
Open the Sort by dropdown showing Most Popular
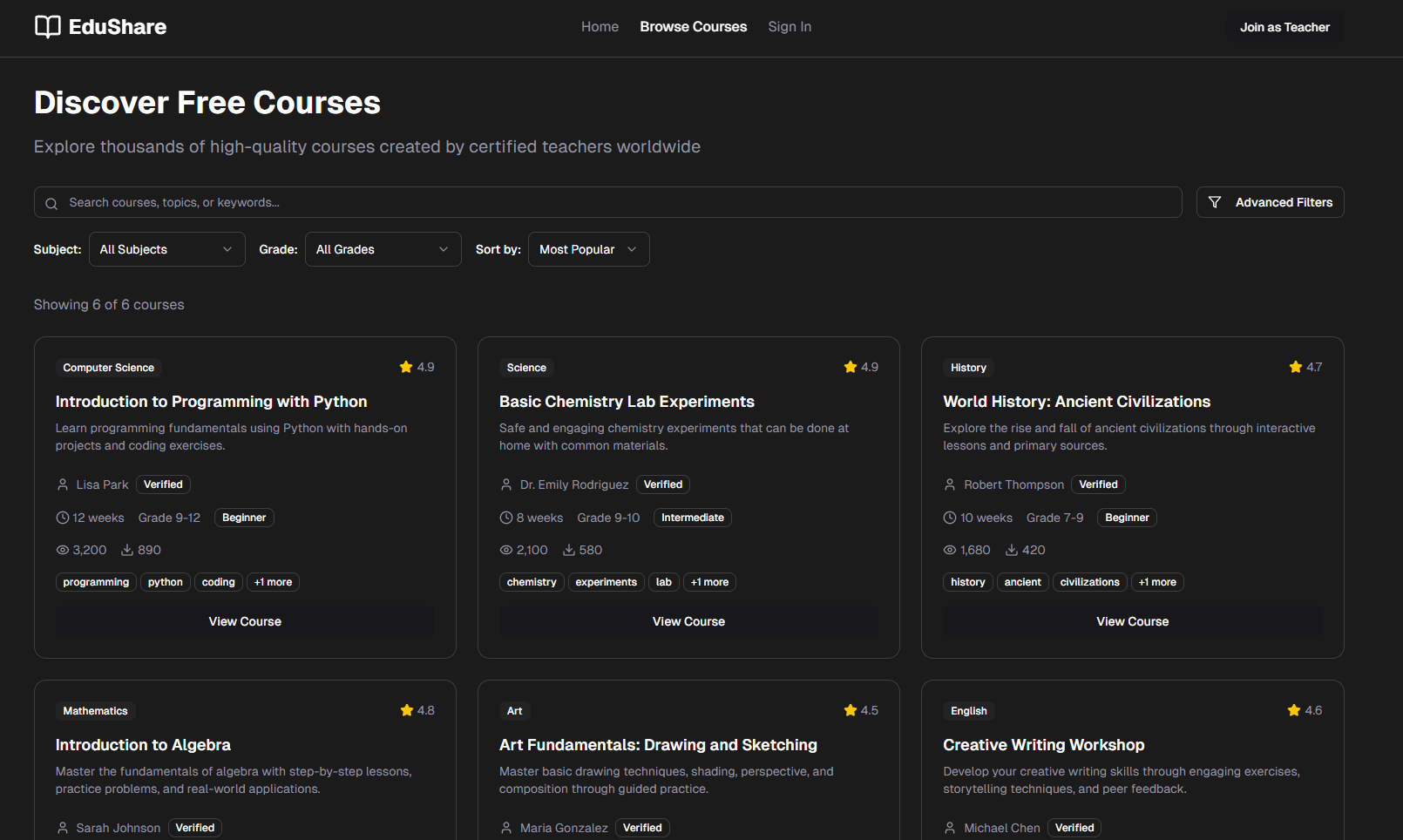[x=589, y=249]
